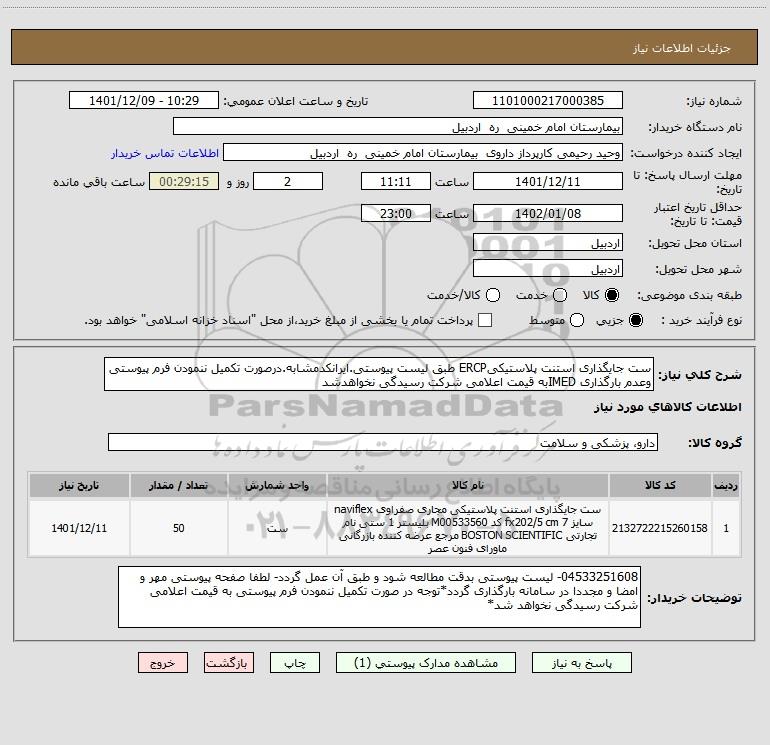Click announcement date field 1401/12/09 - 10:29
The image size is (770, 745).
(x=144, y=101)
